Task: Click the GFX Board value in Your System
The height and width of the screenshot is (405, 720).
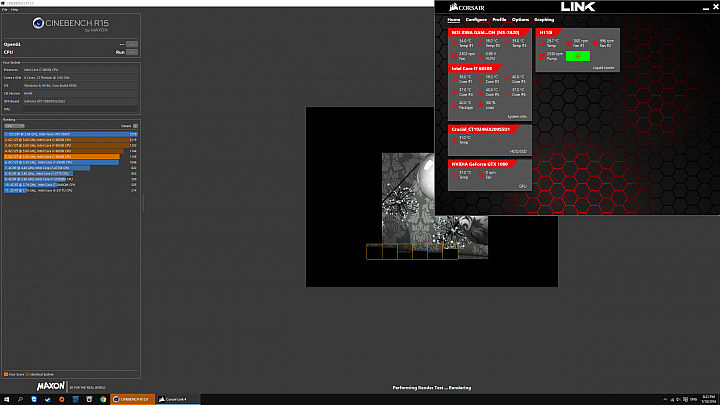Action: [80, 101]
